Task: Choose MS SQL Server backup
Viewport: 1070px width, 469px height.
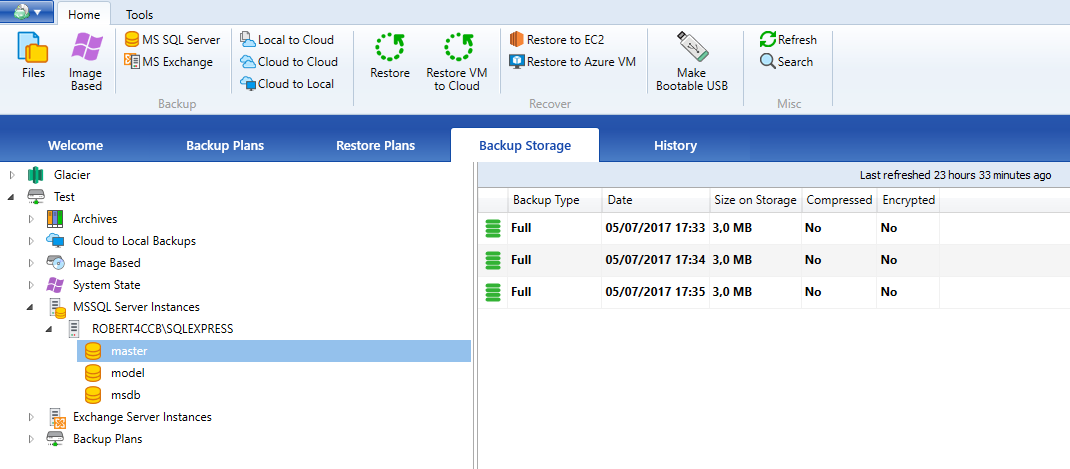Action: pos(173,40)
